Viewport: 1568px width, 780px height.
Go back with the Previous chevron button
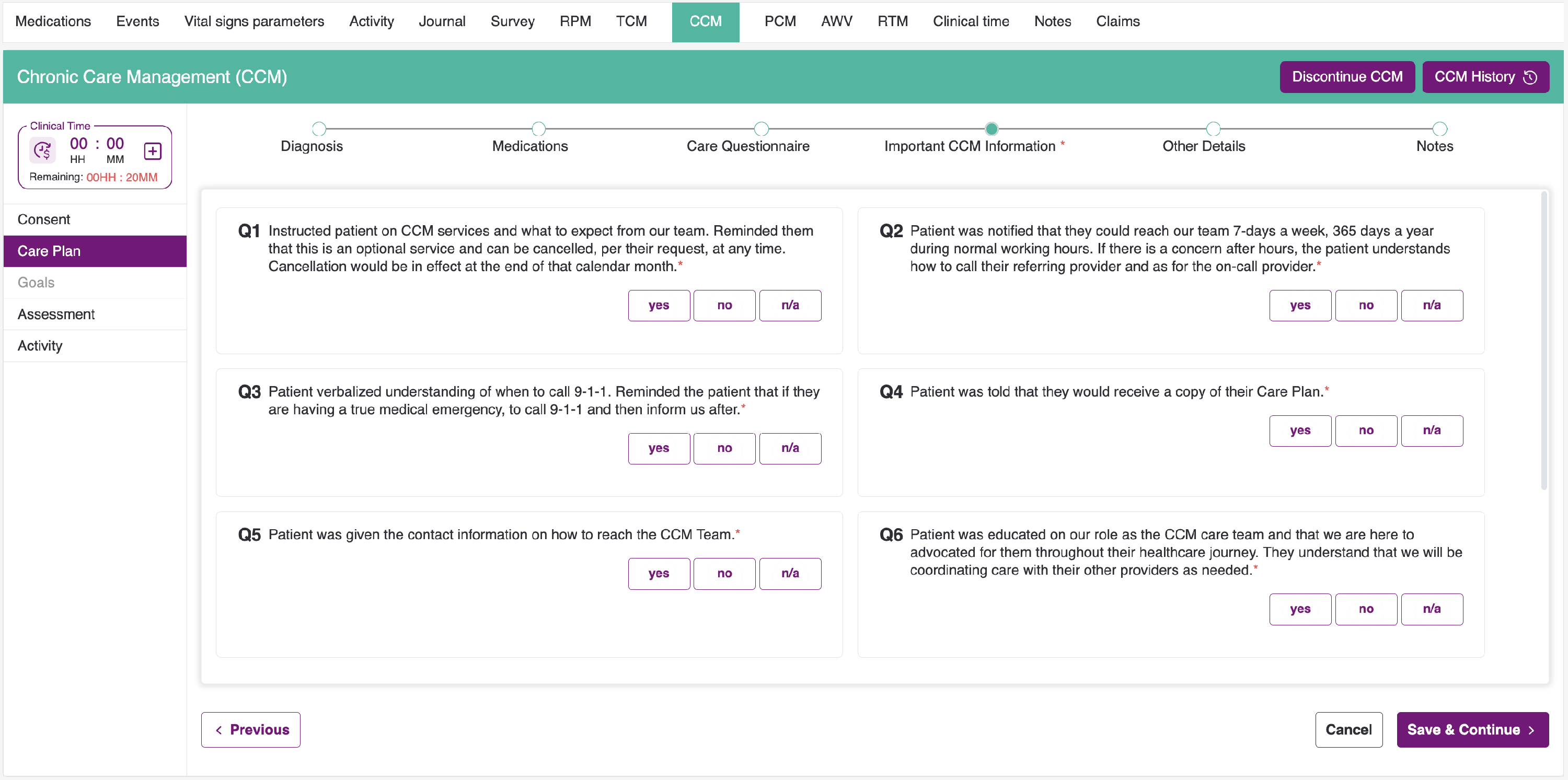pyautogui.click(x=251, y=729)
